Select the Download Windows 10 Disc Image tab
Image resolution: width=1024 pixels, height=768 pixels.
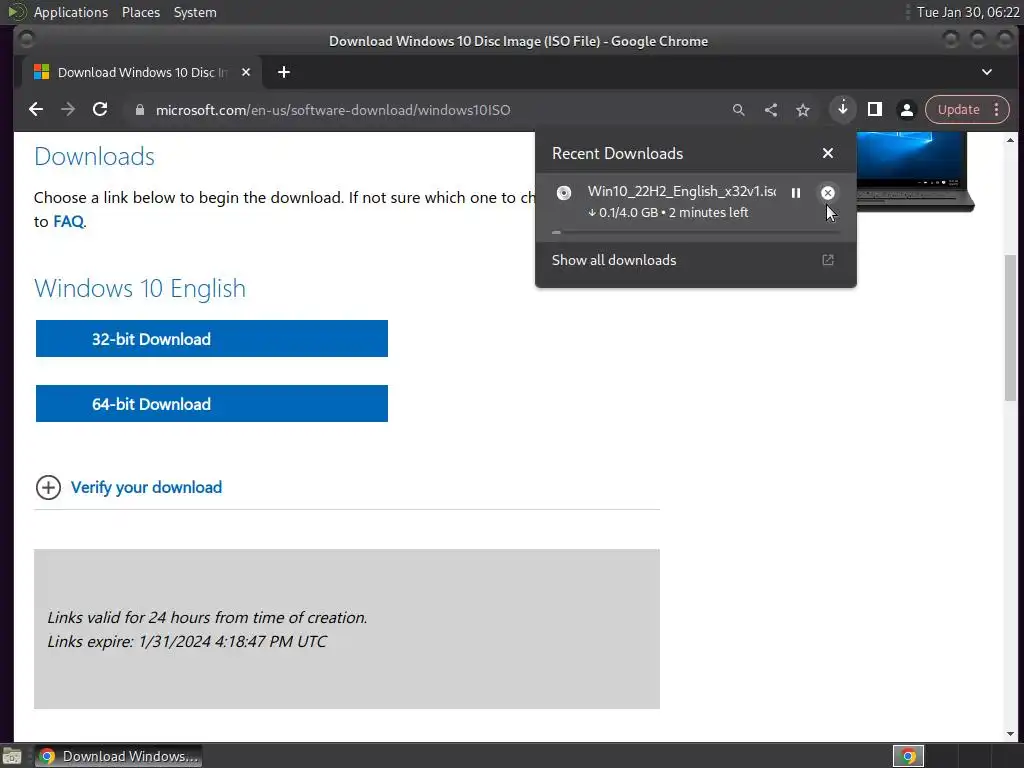pos(142,72)
